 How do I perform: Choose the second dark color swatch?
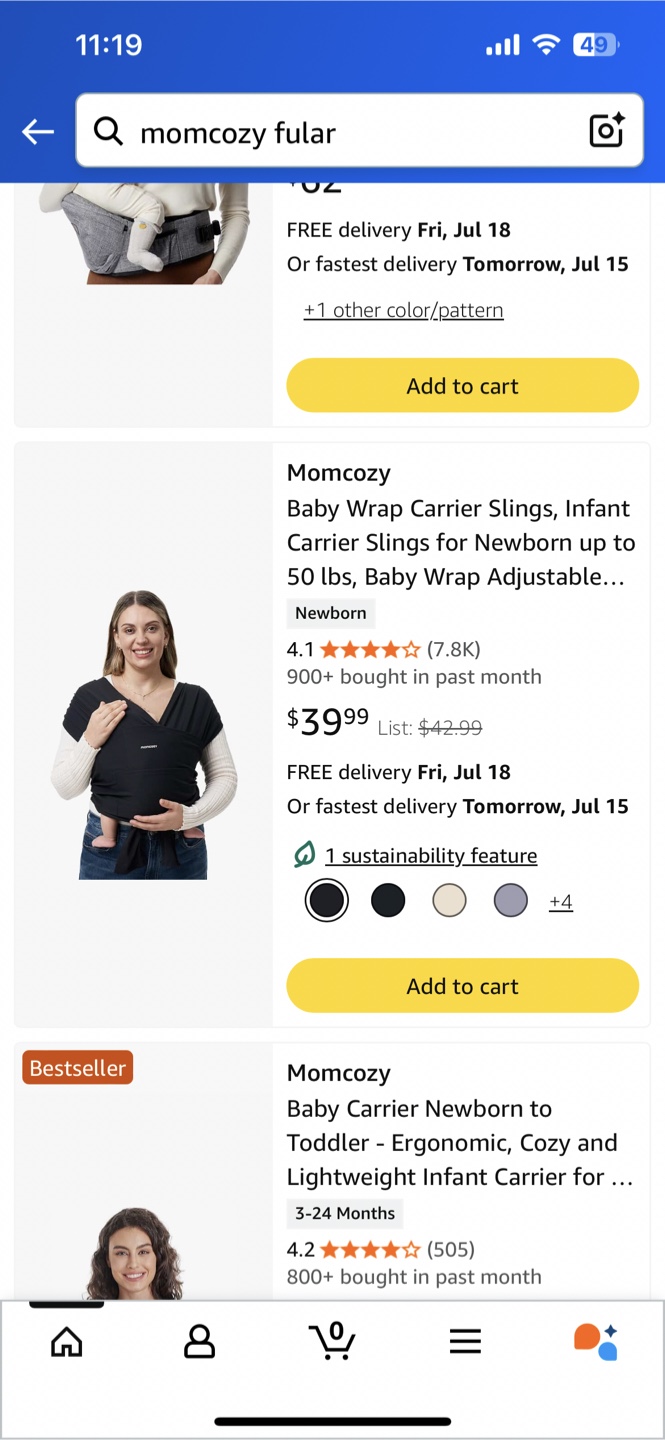point(388,901)
